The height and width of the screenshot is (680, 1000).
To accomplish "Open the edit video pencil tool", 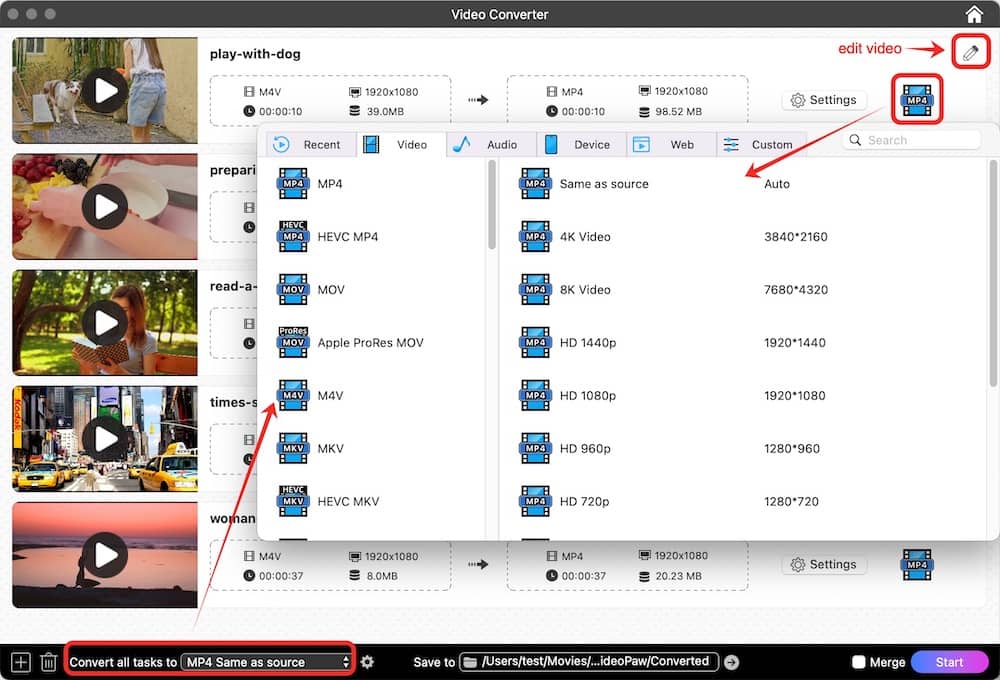I will tap(969, 49).
